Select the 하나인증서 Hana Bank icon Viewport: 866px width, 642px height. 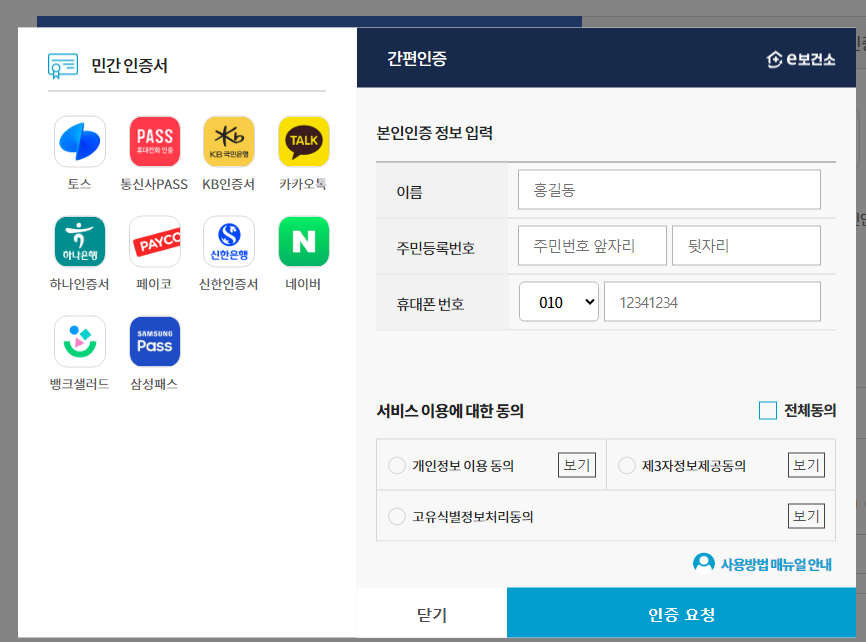[x=80, y=241]
